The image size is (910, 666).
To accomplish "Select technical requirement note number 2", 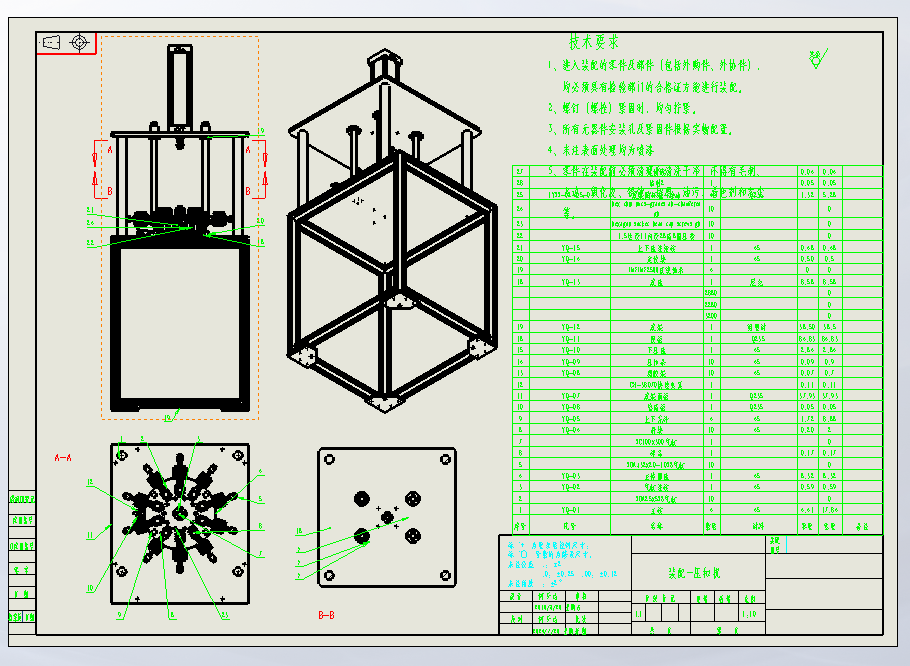I will point(622,108).
